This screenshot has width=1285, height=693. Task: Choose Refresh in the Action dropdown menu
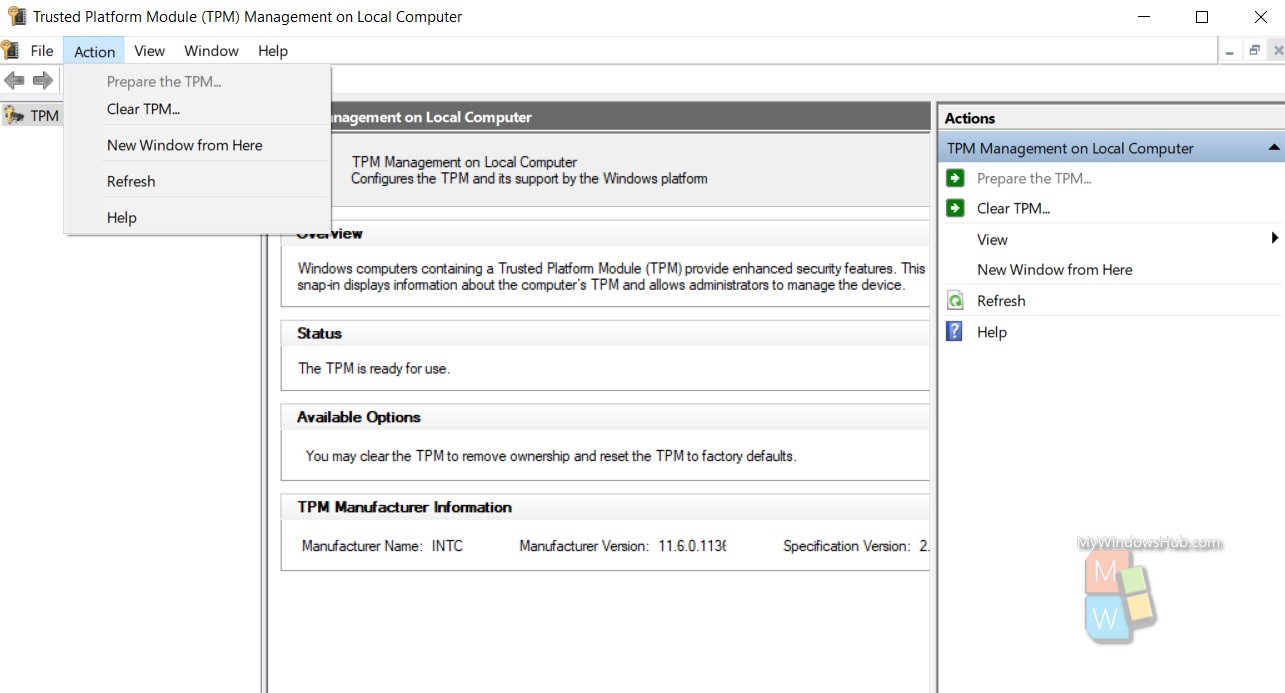coord(197,181)
